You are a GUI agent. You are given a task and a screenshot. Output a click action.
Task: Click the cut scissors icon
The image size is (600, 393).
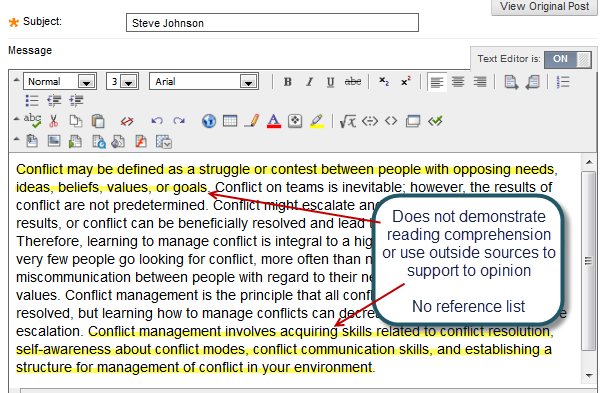pyautogui.click(x=54, y=121)
